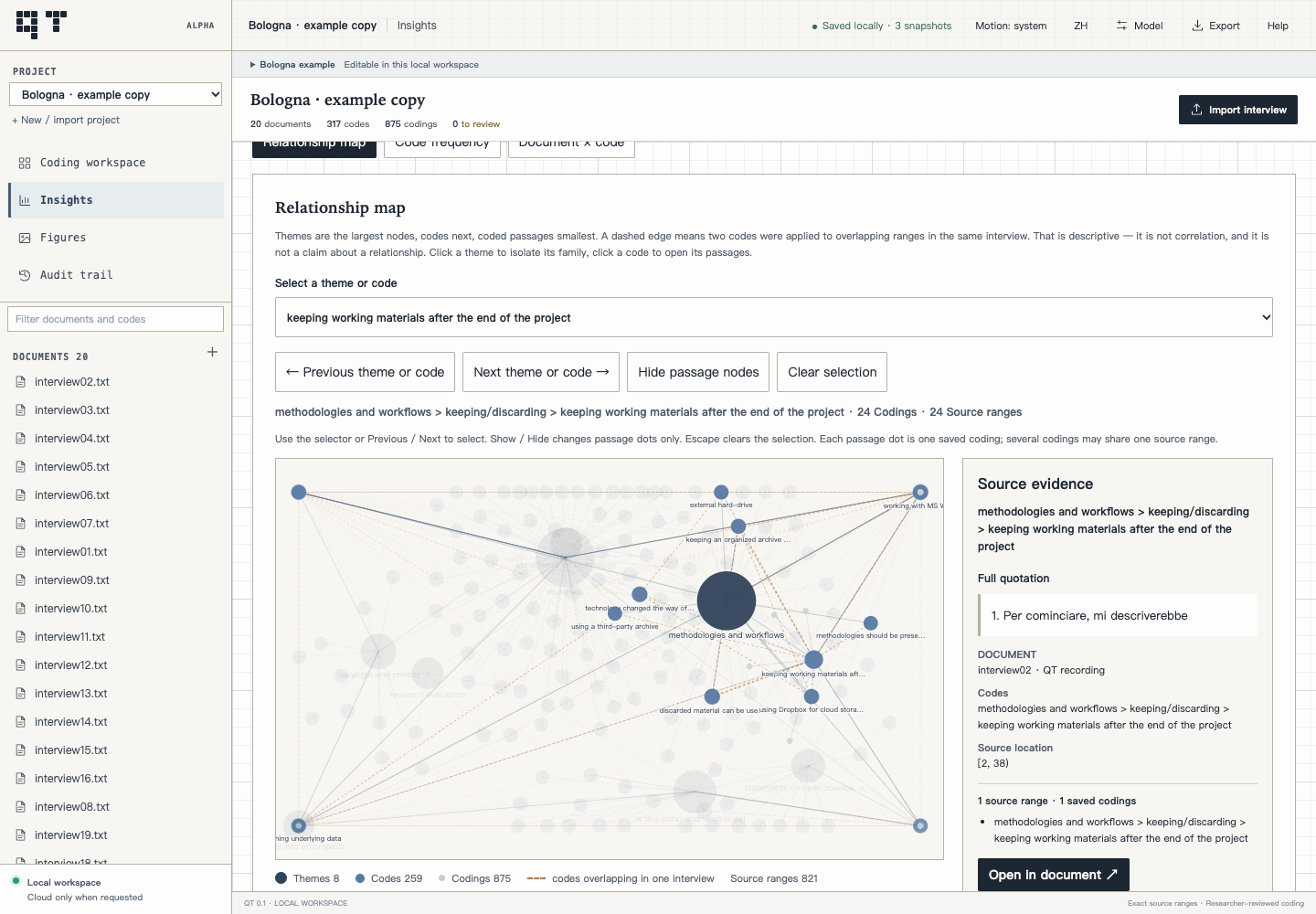Click the Filter documents and codes field
Image resolution: width=1316 pixels, height=914 pixels.
pos(115,319)
